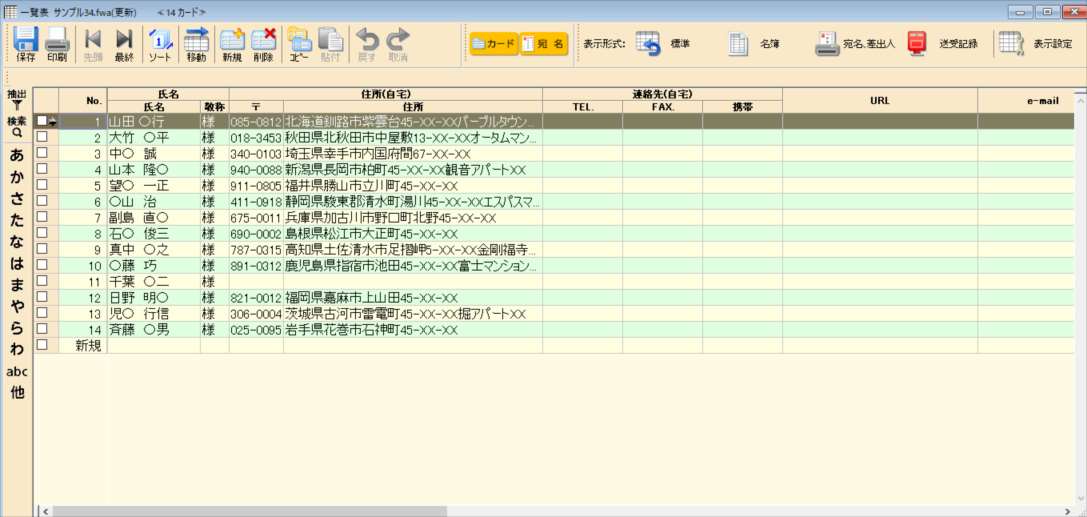1087x517 pixels.
Task: Tick the checkbox for row 7 副島
Action: 42,217
